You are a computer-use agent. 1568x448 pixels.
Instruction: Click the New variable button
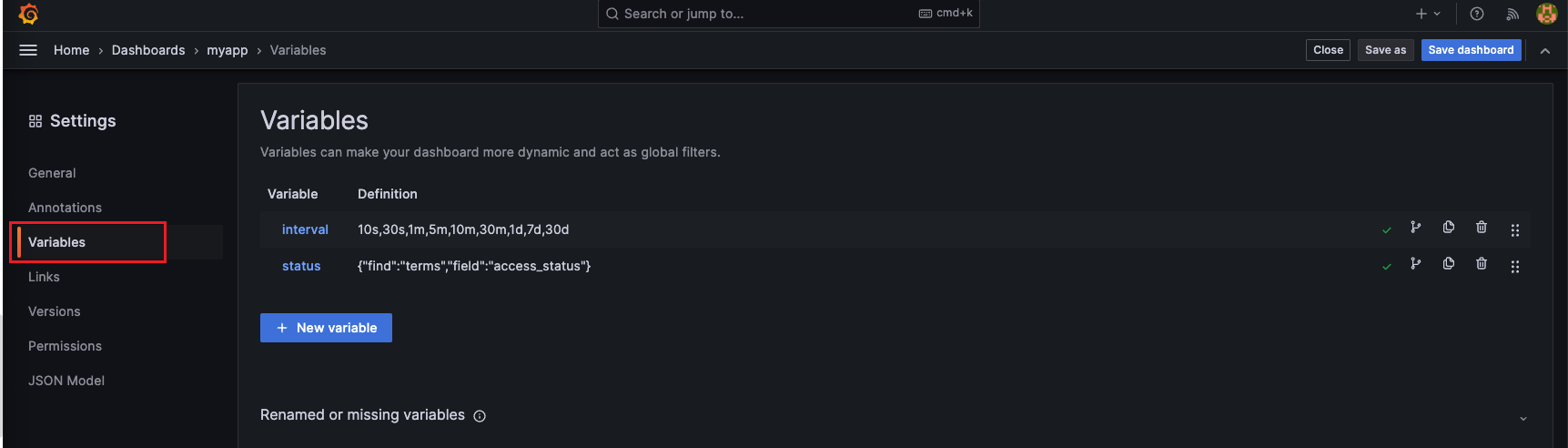click(326, 328)
